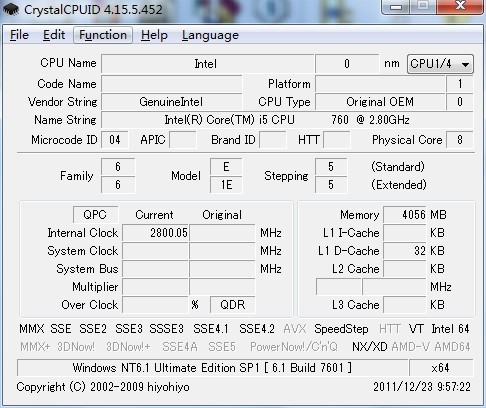Image resolution: width=486 pixels, height=408 pixels.
Task: Click the CrystalCPUID app icon in title bar
Action: pyautogui.click(x=10, y=9)
